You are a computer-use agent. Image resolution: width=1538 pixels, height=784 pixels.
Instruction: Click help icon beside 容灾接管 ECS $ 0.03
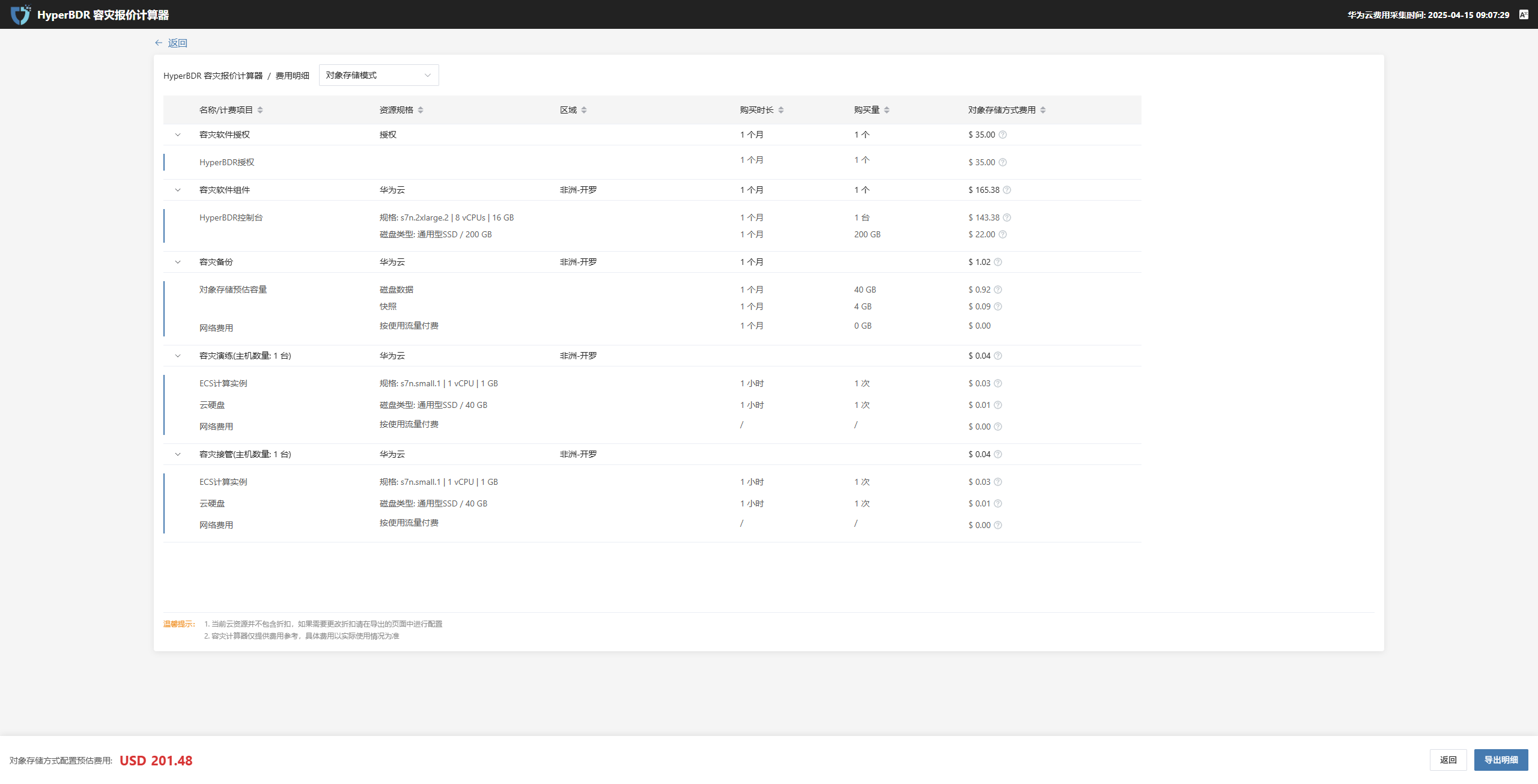pyautogui.click(x=998, y=482)
